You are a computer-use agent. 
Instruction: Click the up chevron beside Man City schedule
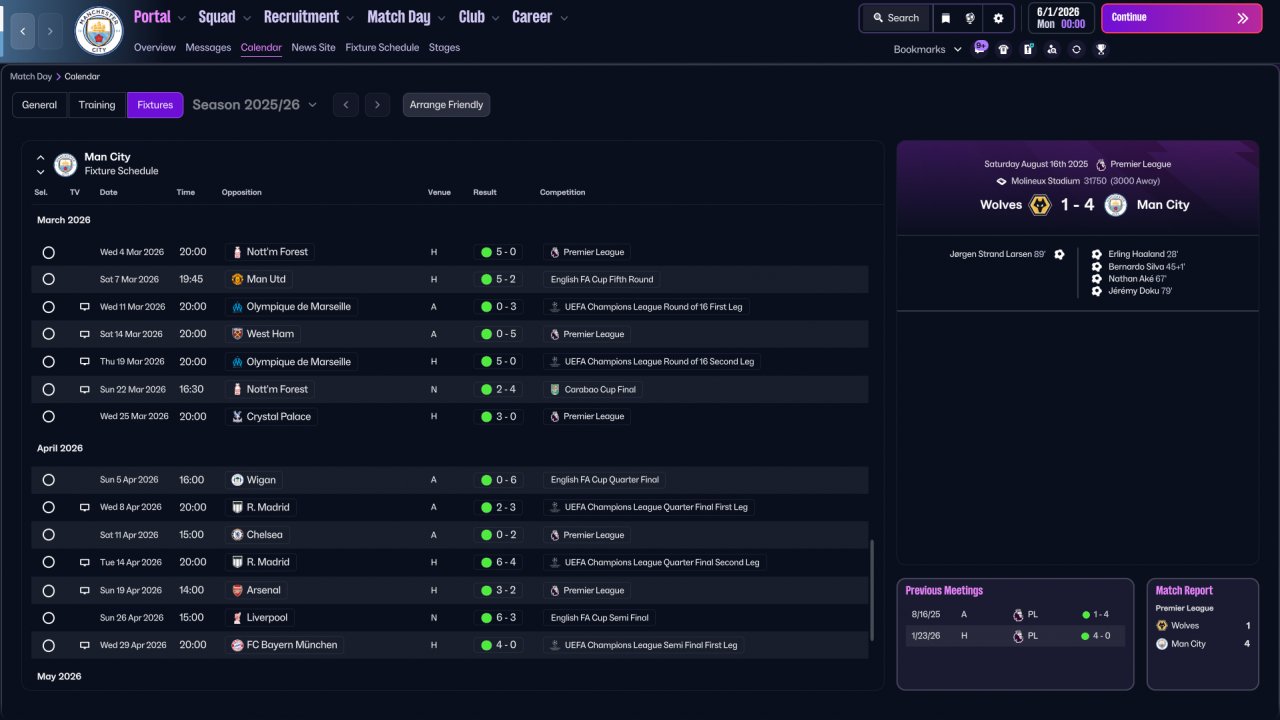tap(41, 157)
